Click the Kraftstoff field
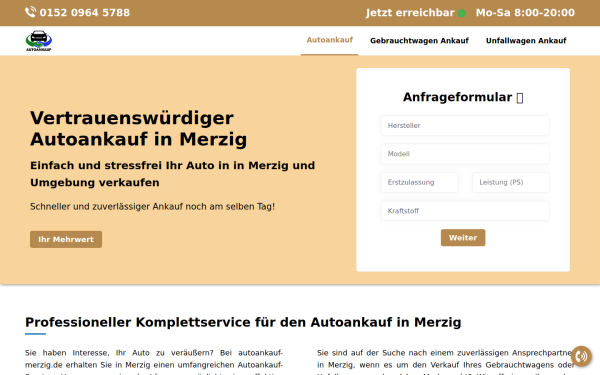Image resolution: width=600 pixels, height=375 pixels. [x=465, y=211]
